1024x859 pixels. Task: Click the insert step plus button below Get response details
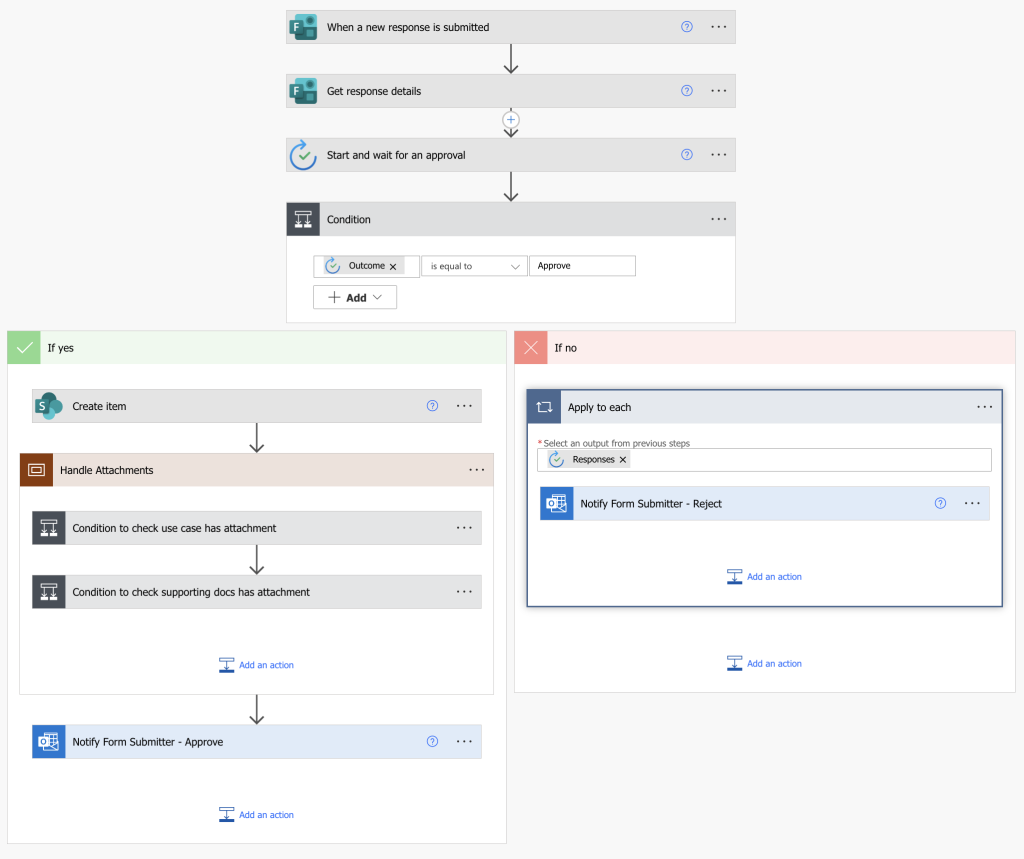pos(511,120)
